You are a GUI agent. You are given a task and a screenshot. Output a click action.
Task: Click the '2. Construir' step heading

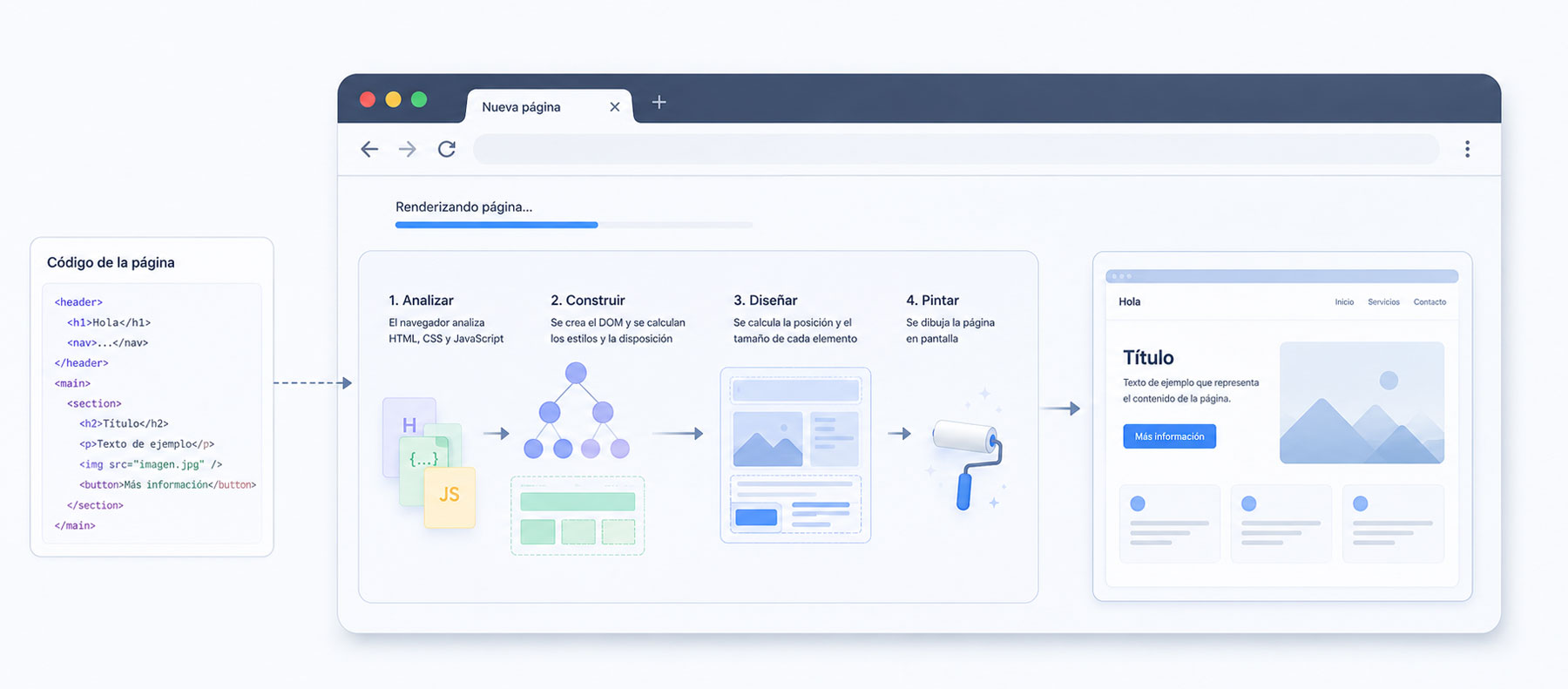coord(587,300)
